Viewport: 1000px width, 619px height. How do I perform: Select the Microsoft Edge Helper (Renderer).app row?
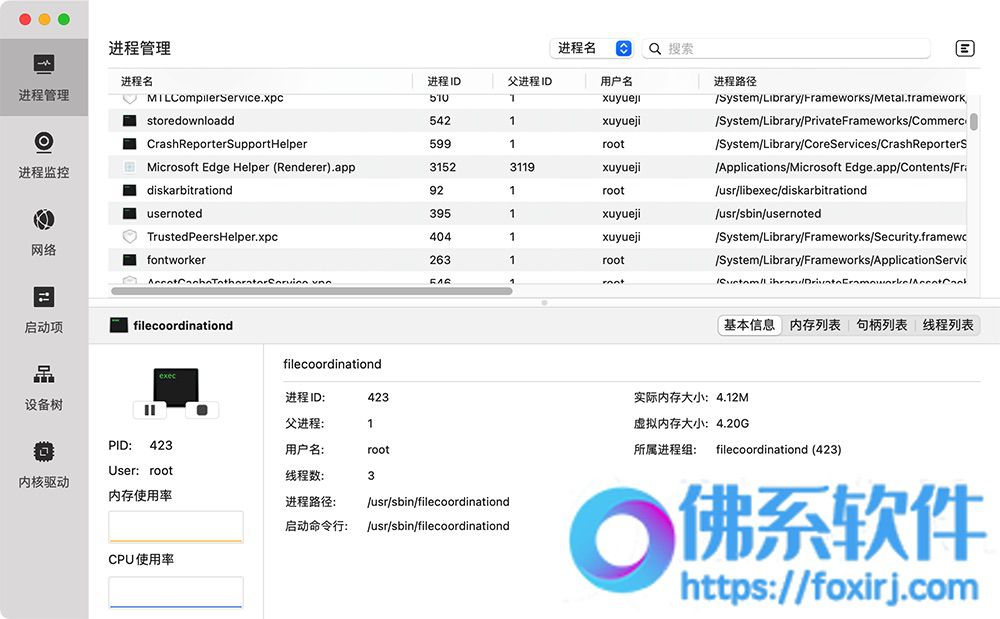point(251,167)
